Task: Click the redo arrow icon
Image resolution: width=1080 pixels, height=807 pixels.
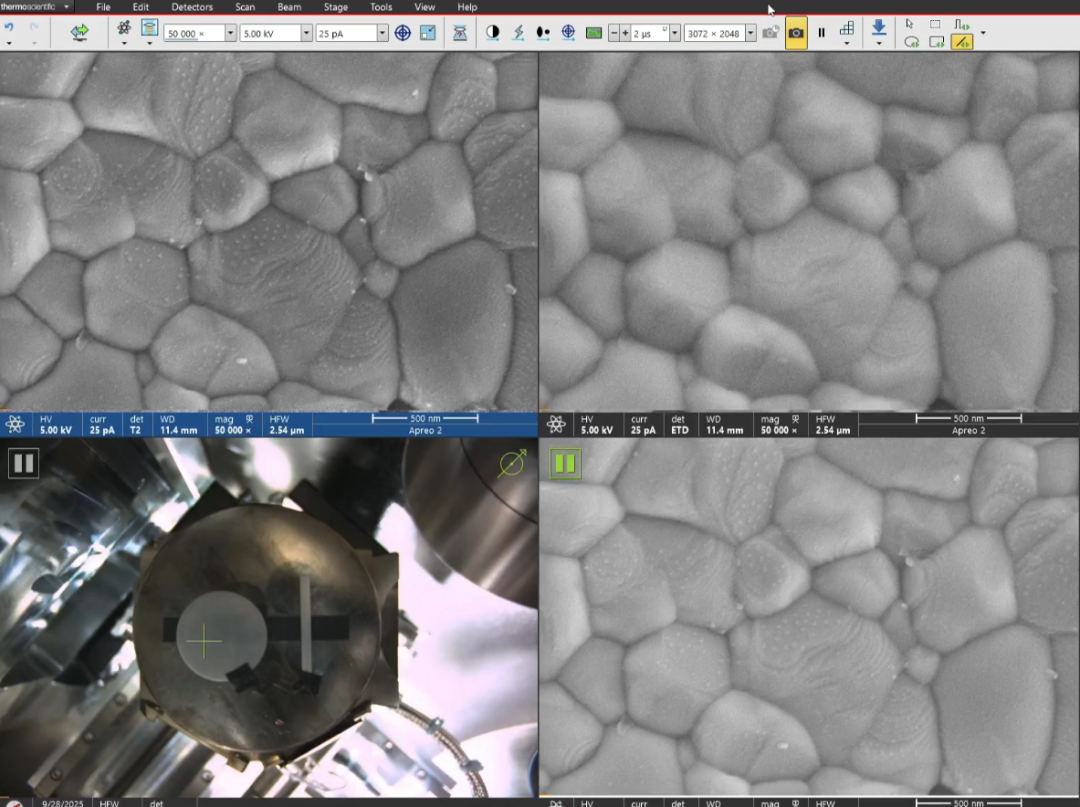Action: 34,28
